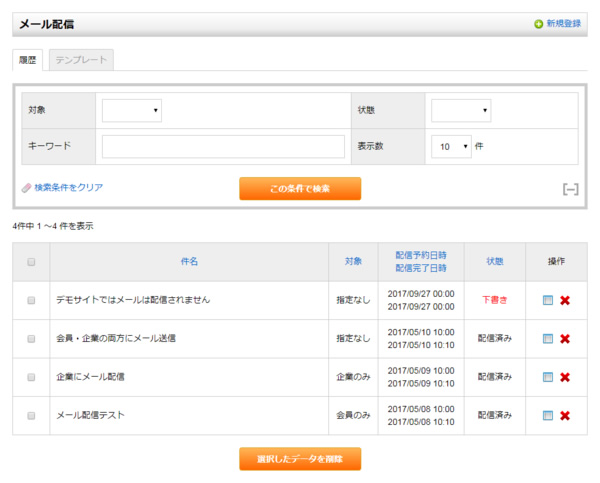The height and width of the screenshot is (483, 600).
Task: Check the row 企業にメール配信
Action: [31, 377]
